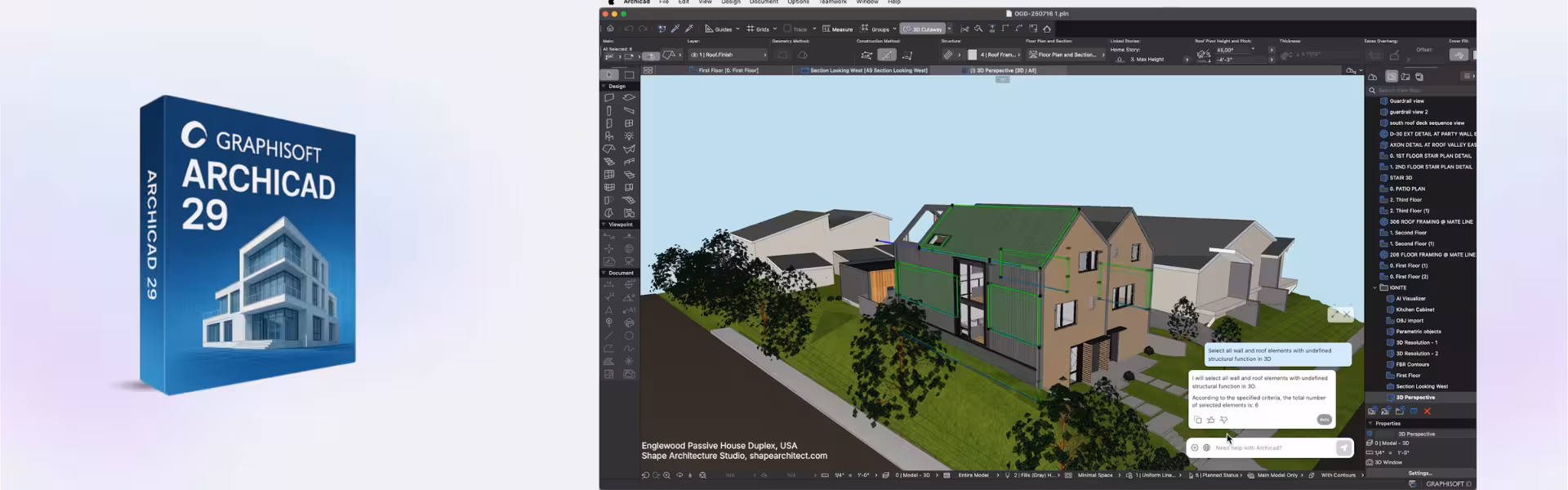Open the Design menu
The height and width of the screenshot is (490, 1568).
(x=731, y=2)
